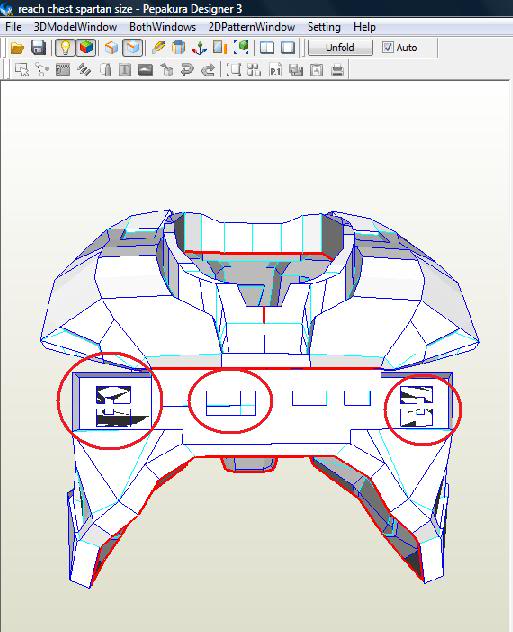
Task: Click the undo curved arrow icon
Action: click(x=187, y=70)
